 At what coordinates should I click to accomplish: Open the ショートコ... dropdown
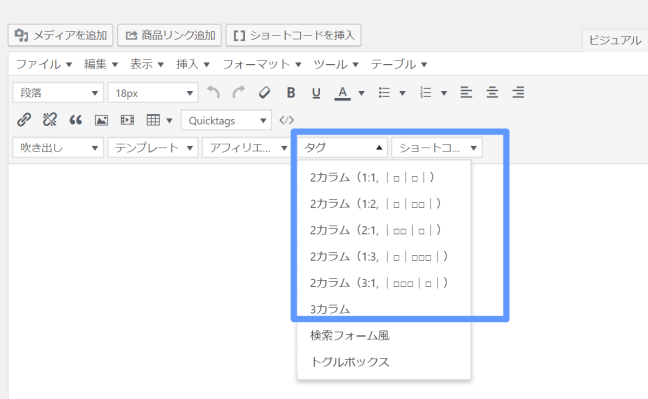click(x=437, y=148)
